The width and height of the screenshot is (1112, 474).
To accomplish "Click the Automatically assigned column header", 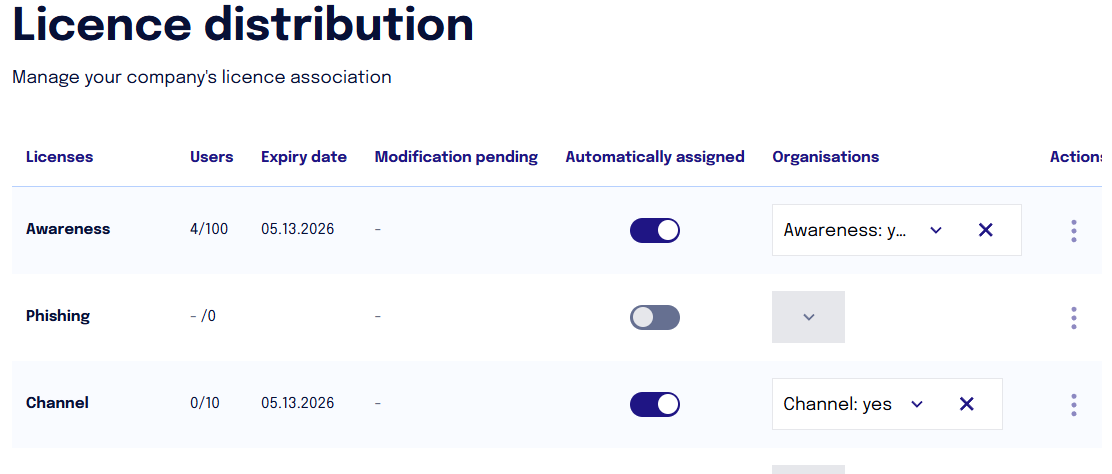I will 655,157.
